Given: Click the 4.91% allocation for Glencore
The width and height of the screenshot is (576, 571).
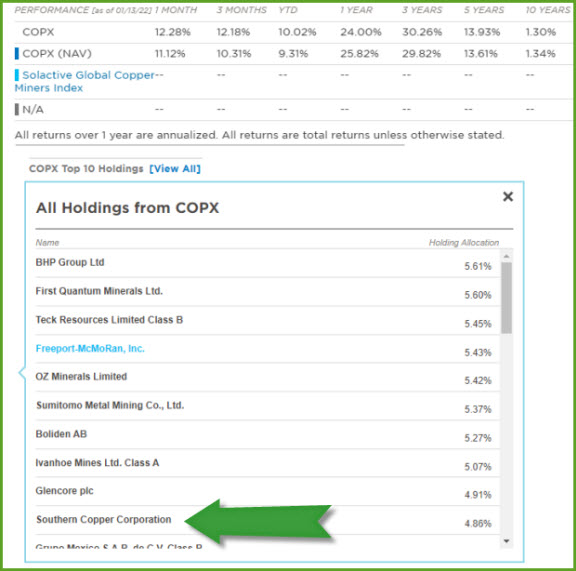Looking at the screenshot, I should (478, 495).
